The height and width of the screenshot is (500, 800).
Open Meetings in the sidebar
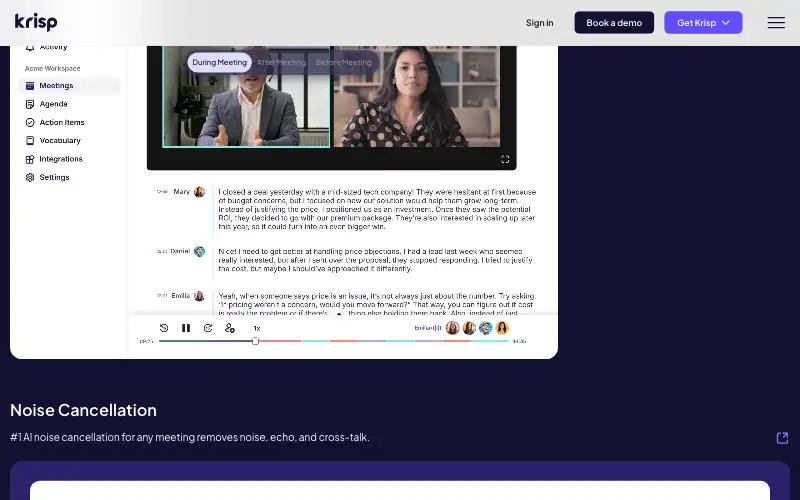69,86
